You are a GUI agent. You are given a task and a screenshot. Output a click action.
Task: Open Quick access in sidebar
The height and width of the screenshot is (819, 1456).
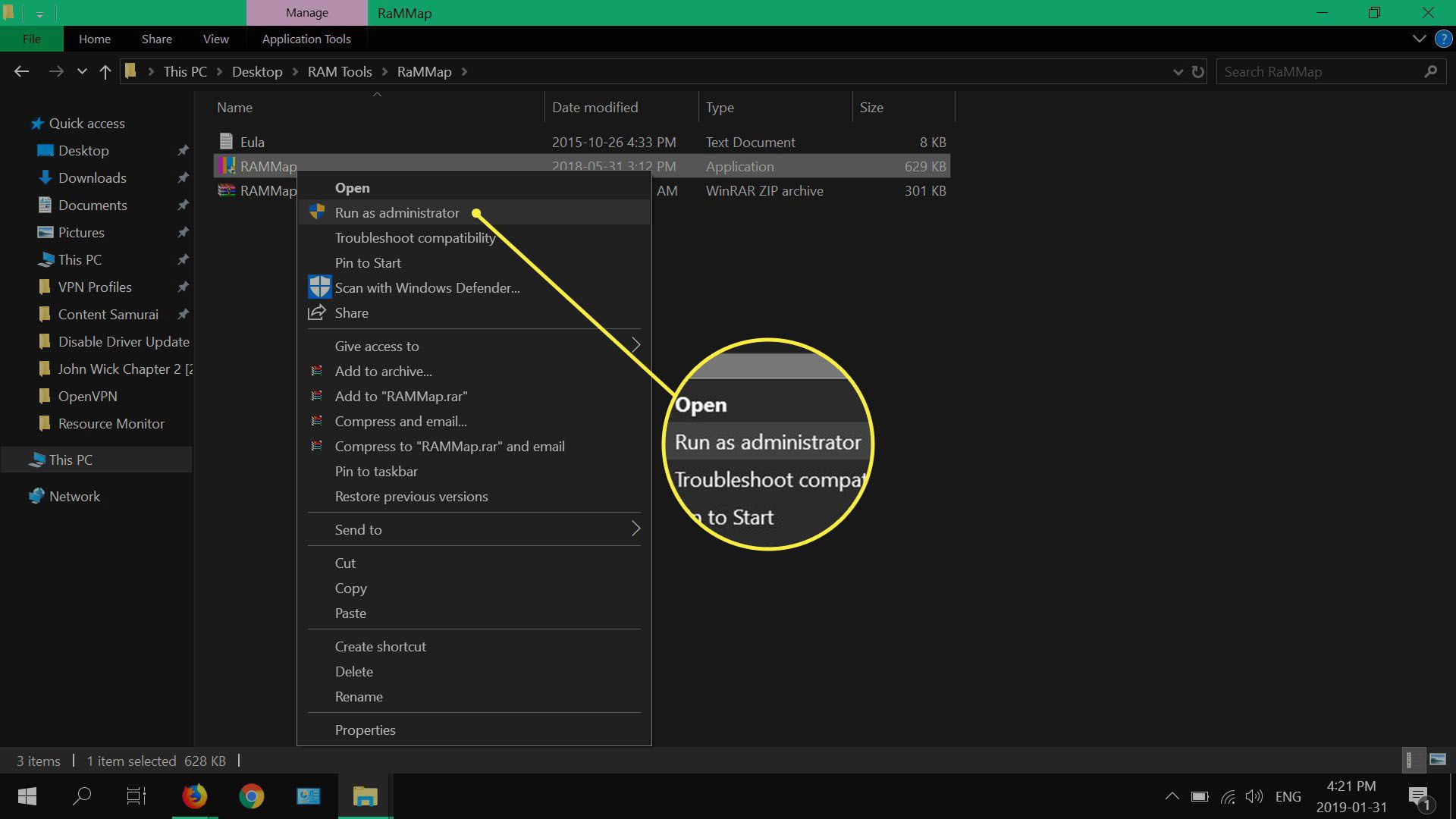click(86, 124)
